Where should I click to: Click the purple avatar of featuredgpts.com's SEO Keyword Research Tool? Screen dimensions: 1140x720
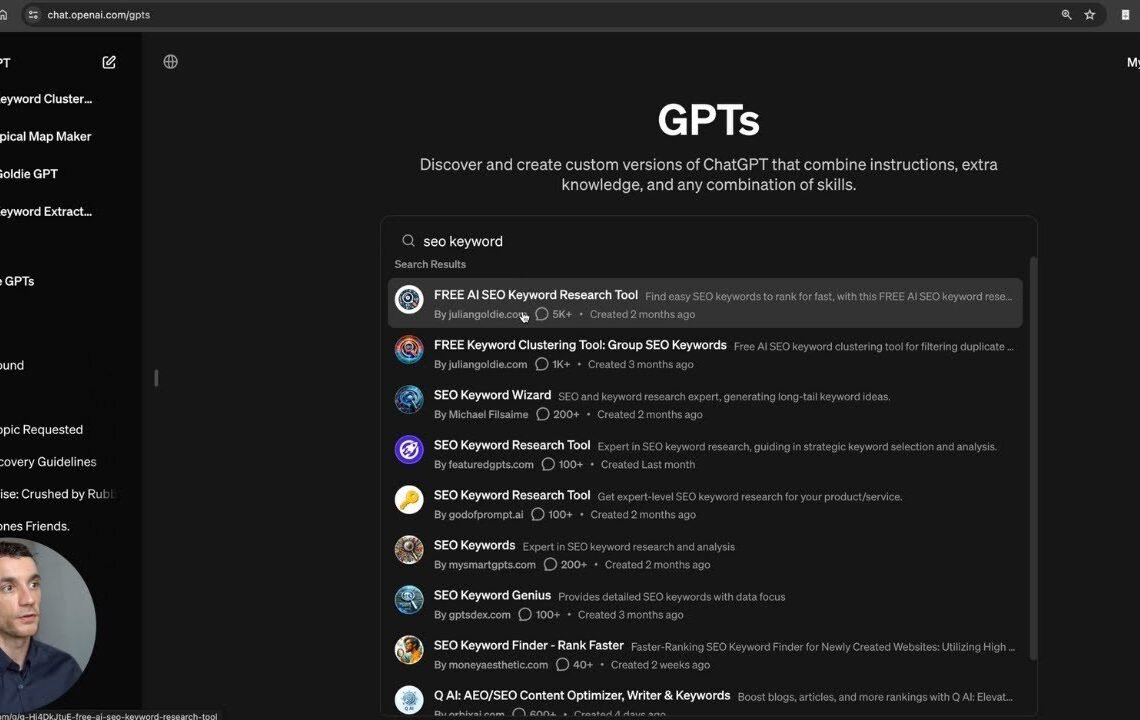(409, 449)
